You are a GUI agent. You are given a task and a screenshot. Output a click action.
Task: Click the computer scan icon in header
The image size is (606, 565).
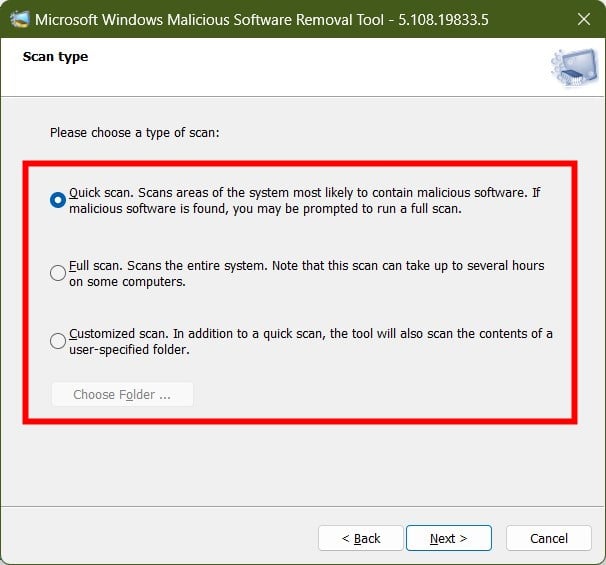[x=574, y=67]
